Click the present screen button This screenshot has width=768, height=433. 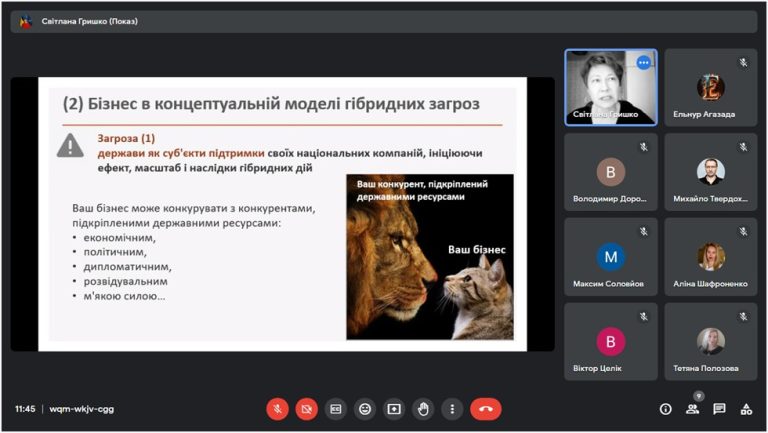click(x=394, y=409)
